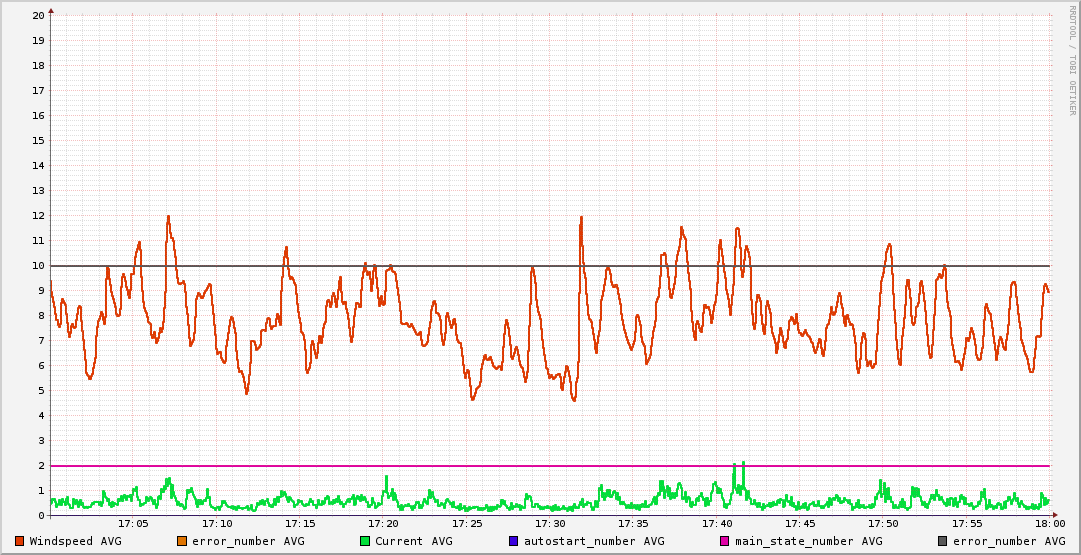Image resolution: width=1081 pixels, height=555 pixels.
Task: Click the orange error_number legend swatch
Action: point(181,541)
